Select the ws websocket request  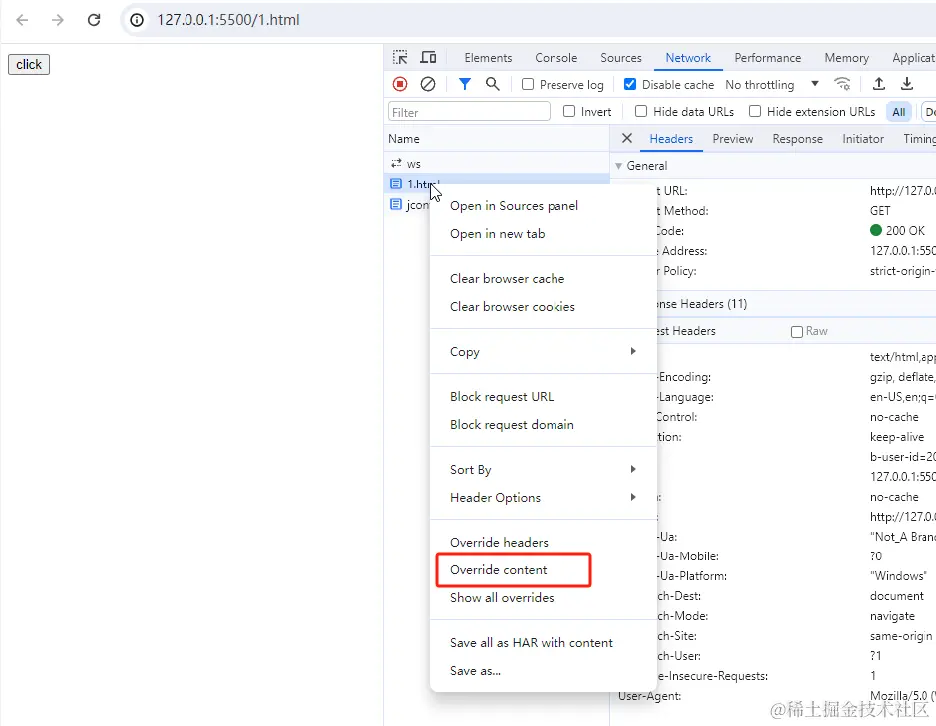tap(497, 164)
